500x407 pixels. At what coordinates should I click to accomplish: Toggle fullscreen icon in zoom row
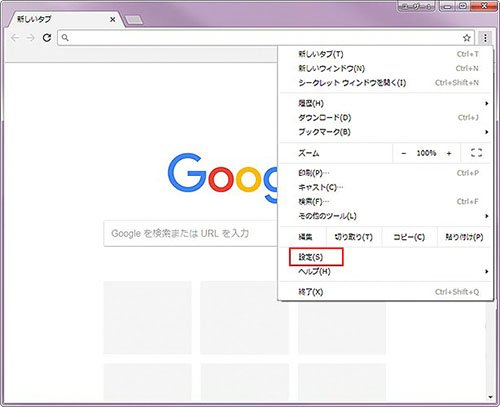pos(476,153)
